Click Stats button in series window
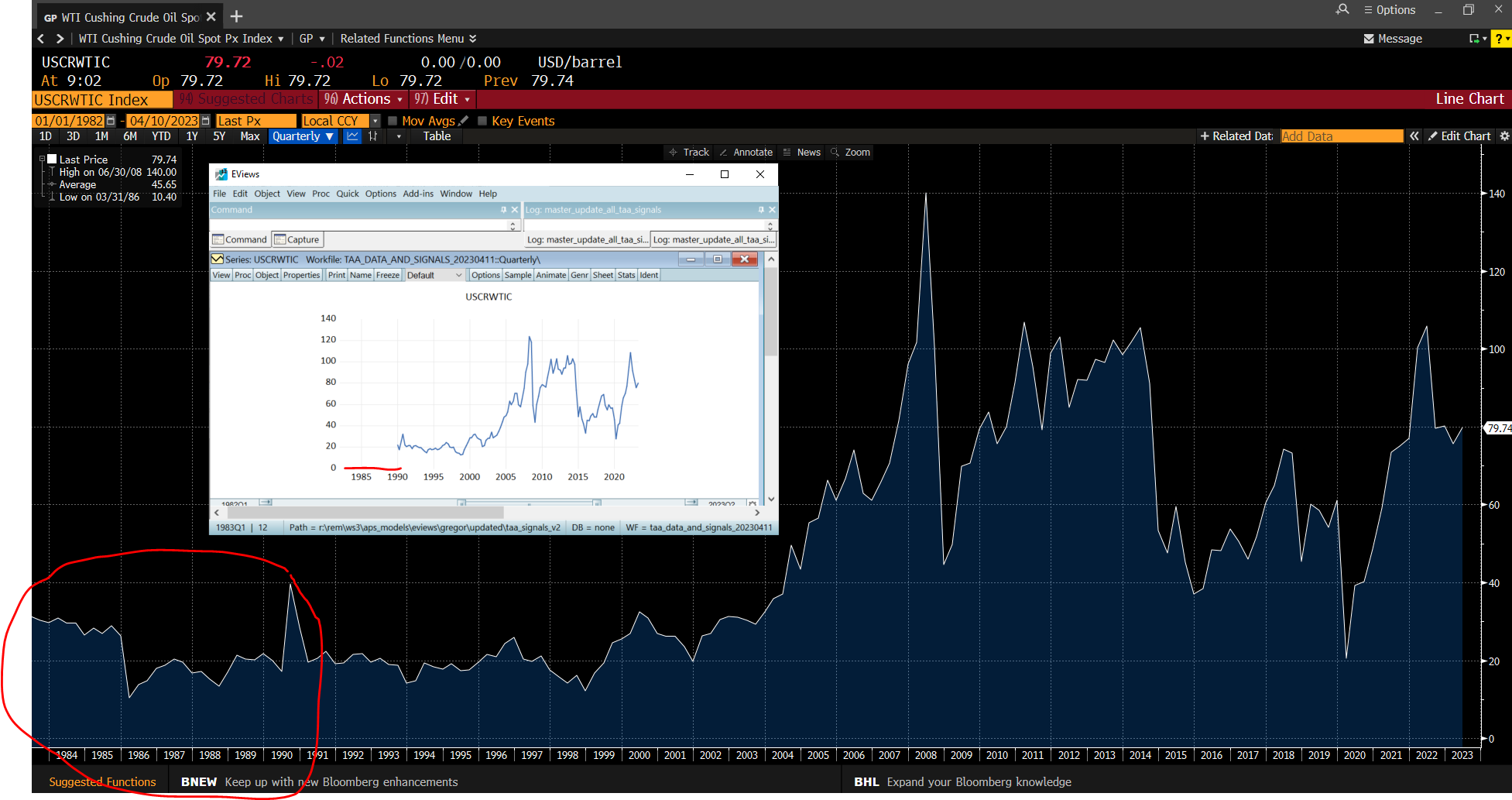This screenshot has height=800, width=1512. (626, 276)
